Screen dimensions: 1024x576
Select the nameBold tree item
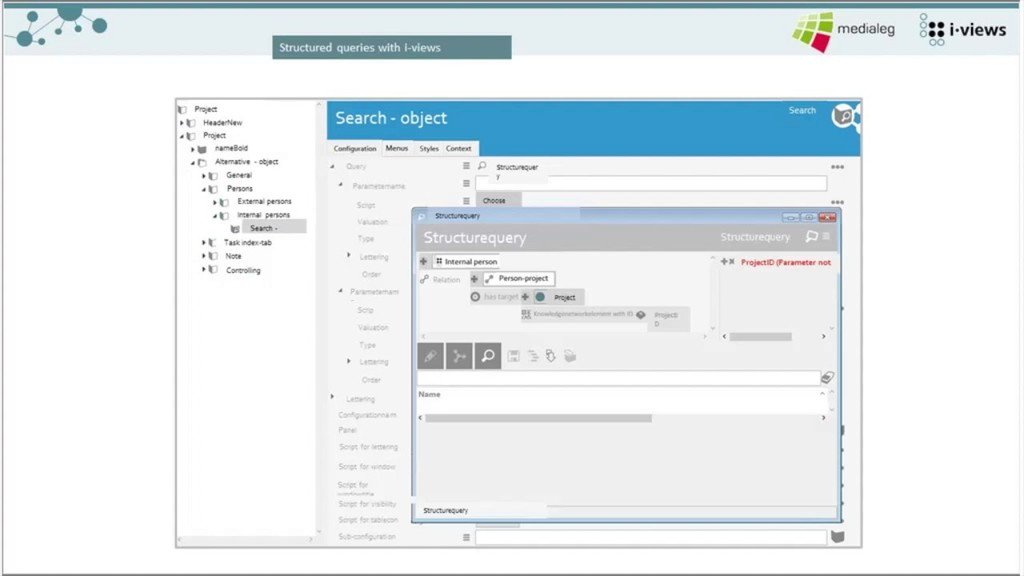click(x=231, y=148)
